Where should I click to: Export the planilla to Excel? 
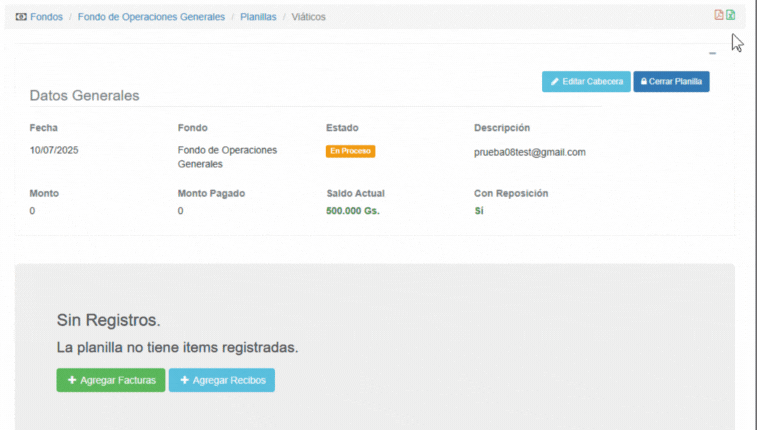point(730,14)
